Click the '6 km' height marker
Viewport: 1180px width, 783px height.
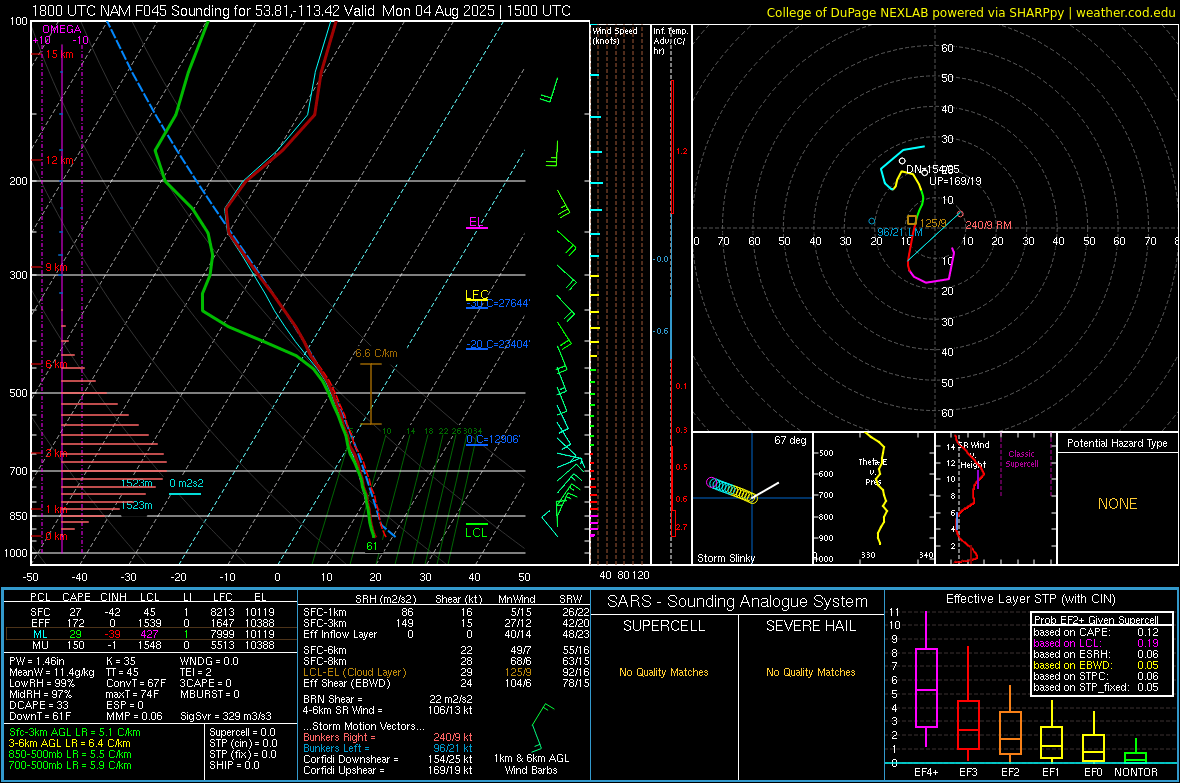pyautogui.click(x=58, y=364)
